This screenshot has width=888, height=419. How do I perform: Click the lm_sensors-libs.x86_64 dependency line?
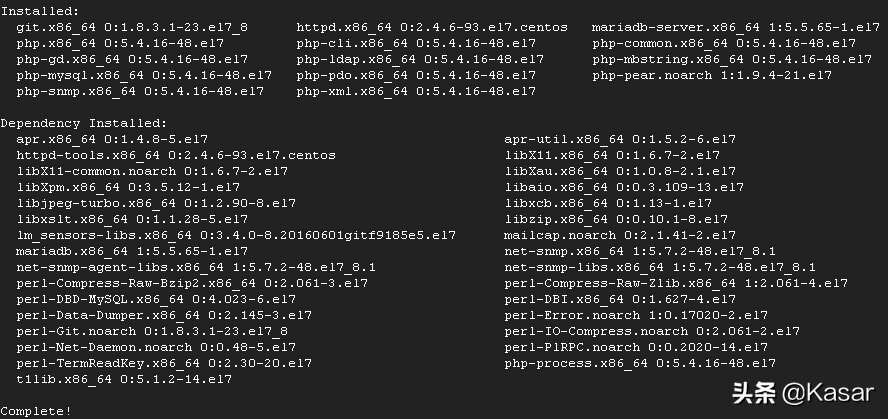point(236,235)
